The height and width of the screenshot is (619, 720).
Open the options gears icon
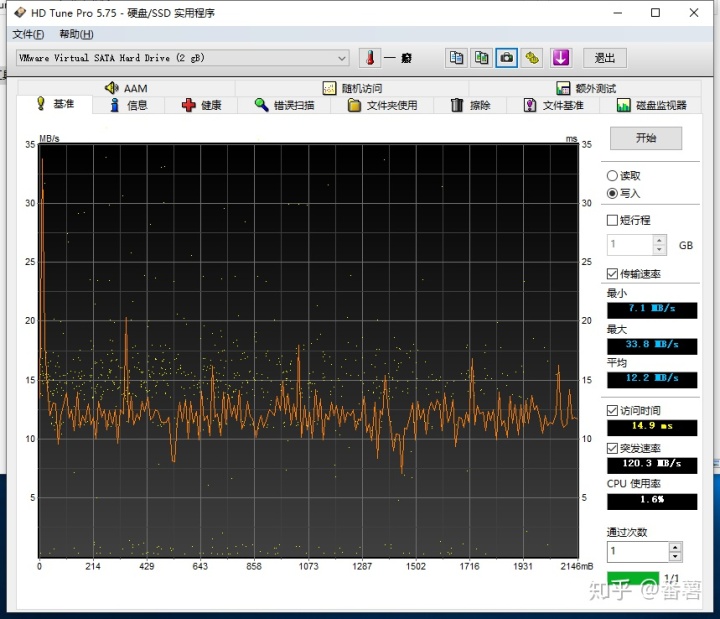(x=532, y=58)
